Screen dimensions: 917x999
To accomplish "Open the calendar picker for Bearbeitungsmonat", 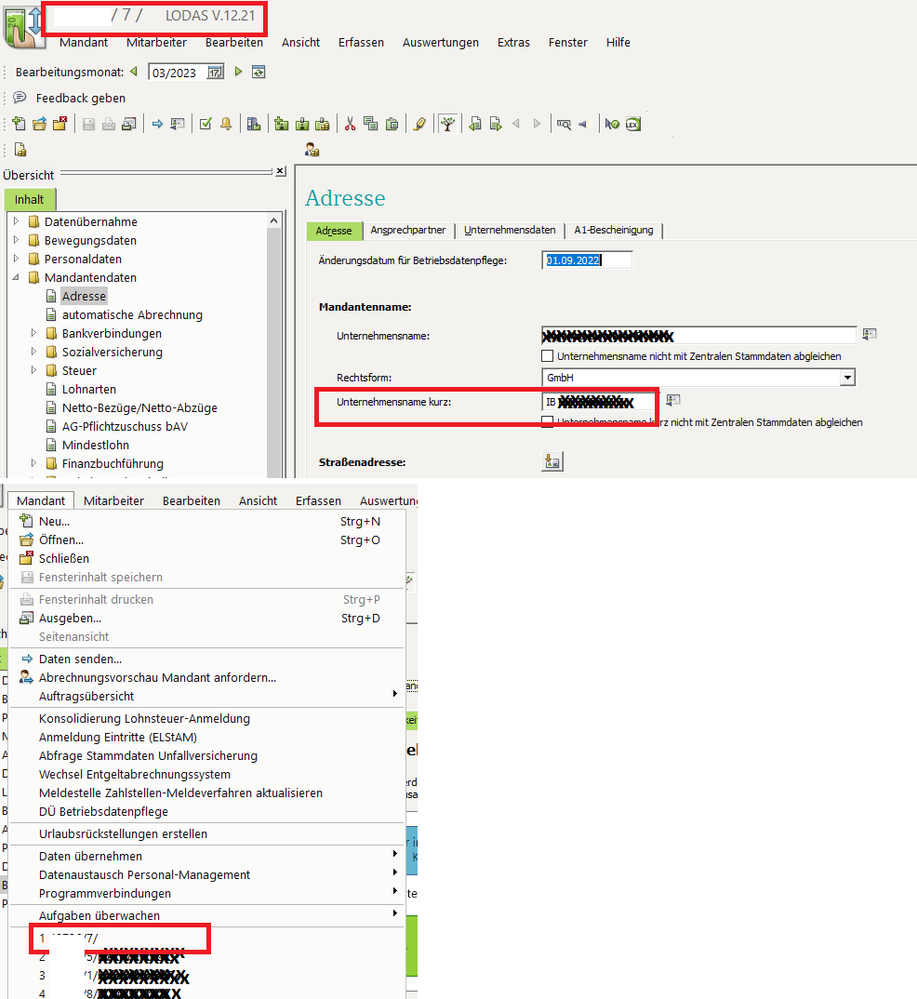I will (x=215, y=72).
